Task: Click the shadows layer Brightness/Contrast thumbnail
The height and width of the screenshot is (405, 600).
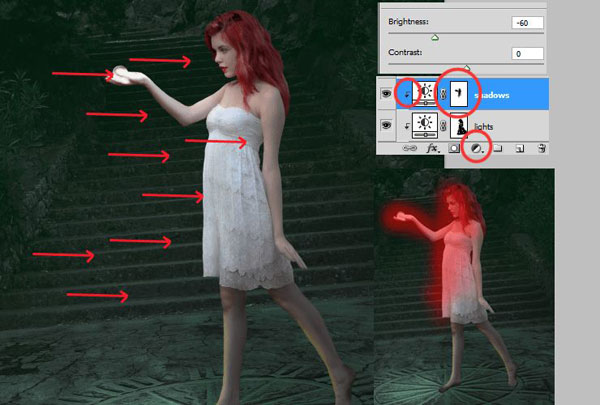Action: point(425,93)
